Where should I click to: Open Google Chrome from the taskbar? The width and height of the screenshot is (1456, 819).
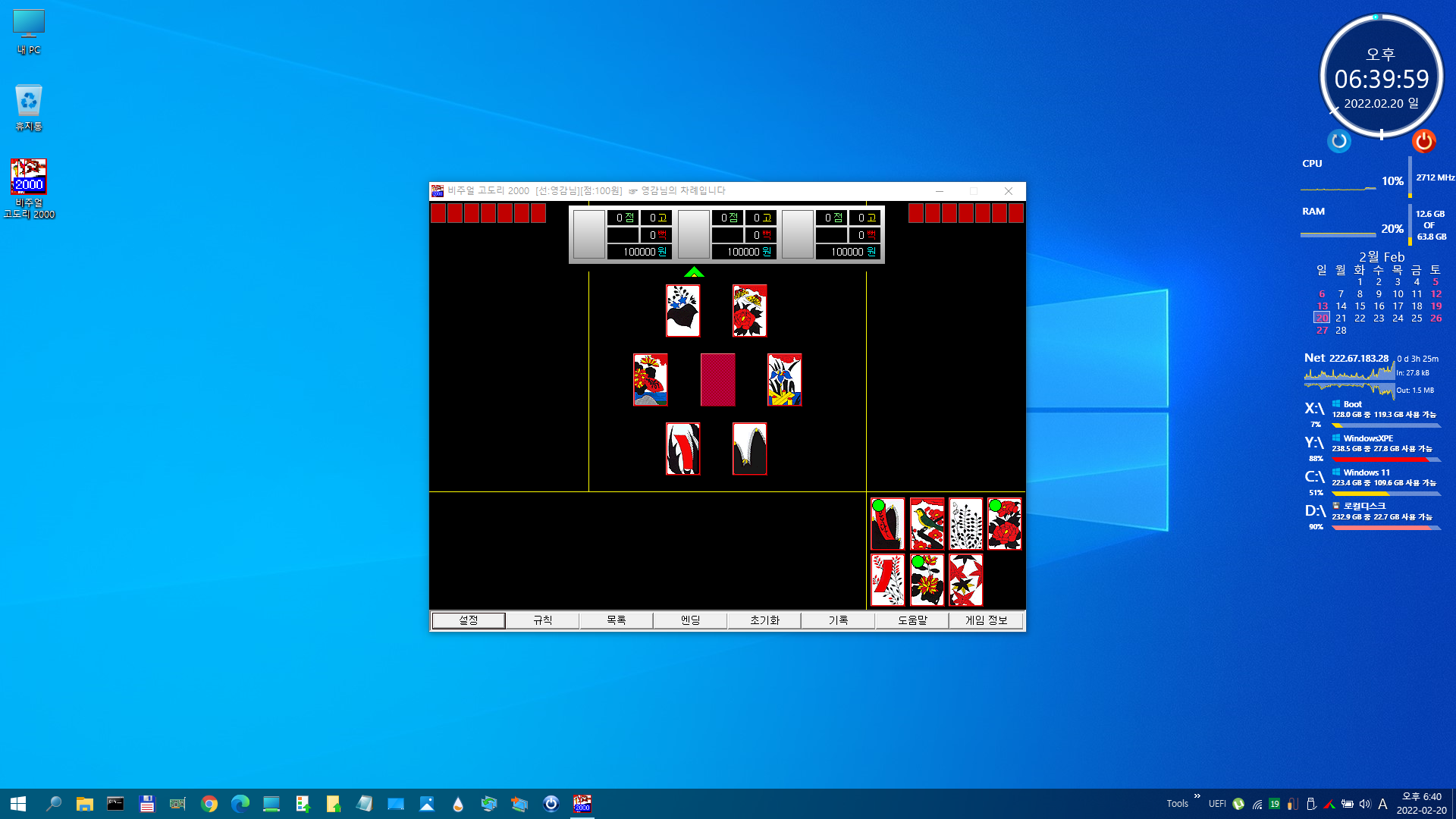pos(209,804)
